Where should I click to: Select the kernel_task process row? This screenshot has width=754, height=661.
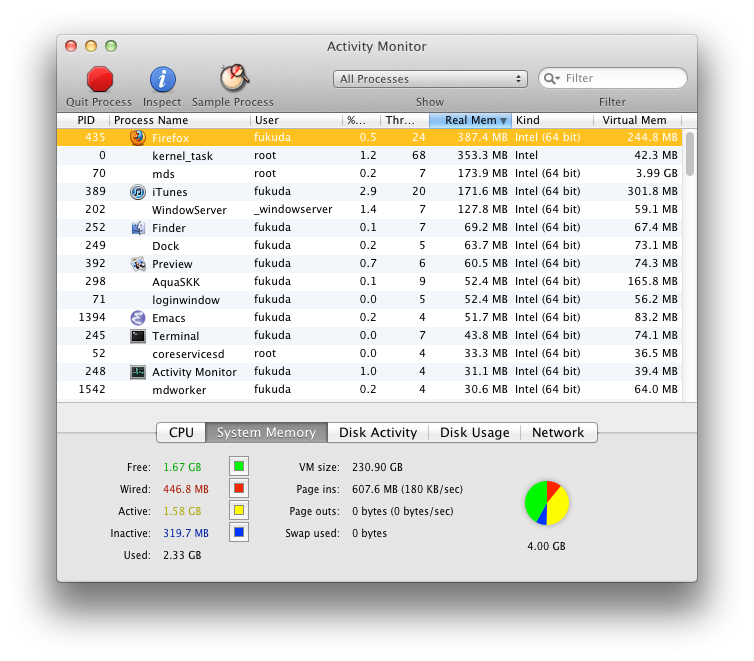click(369, 156)
